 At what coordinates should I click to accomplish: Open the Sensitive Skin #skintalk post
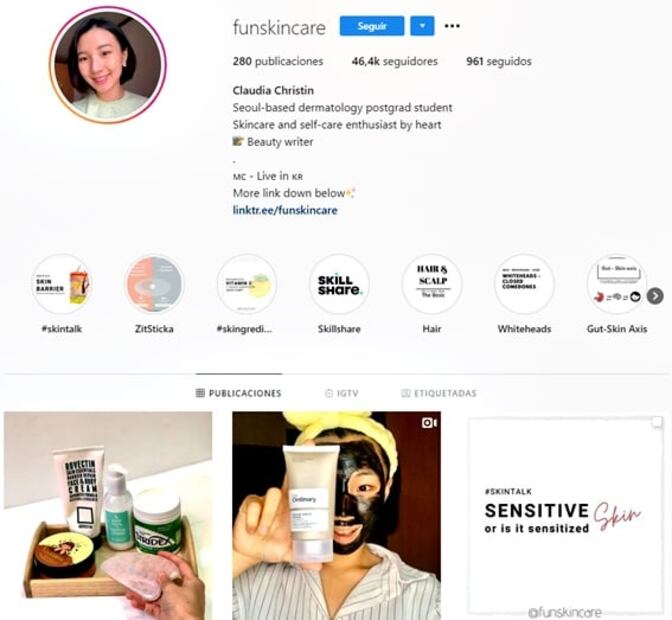point(566,515)
